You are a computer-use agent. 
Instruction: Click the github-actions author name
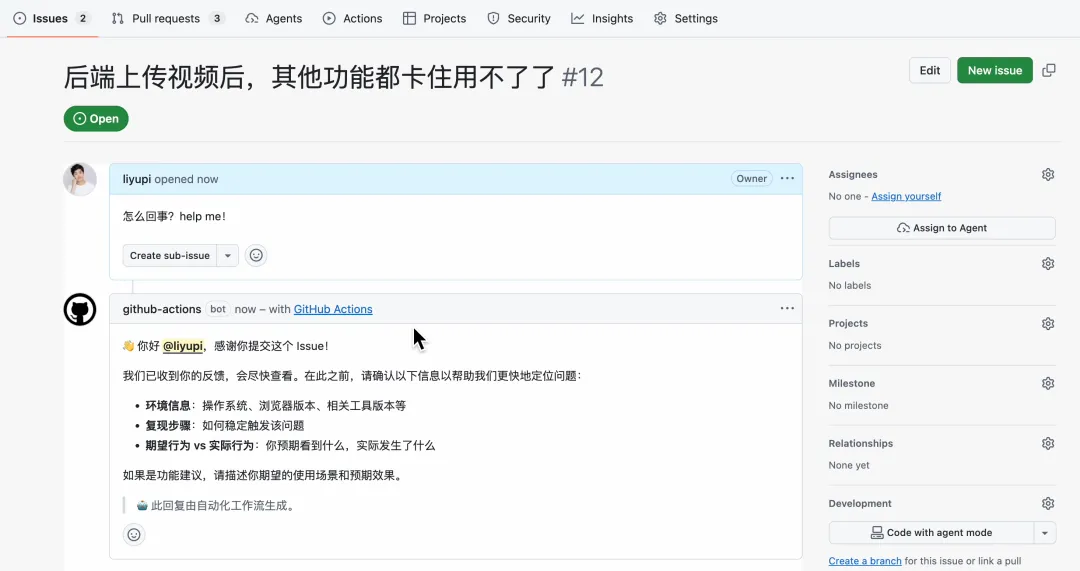click(x=162, y=309)
